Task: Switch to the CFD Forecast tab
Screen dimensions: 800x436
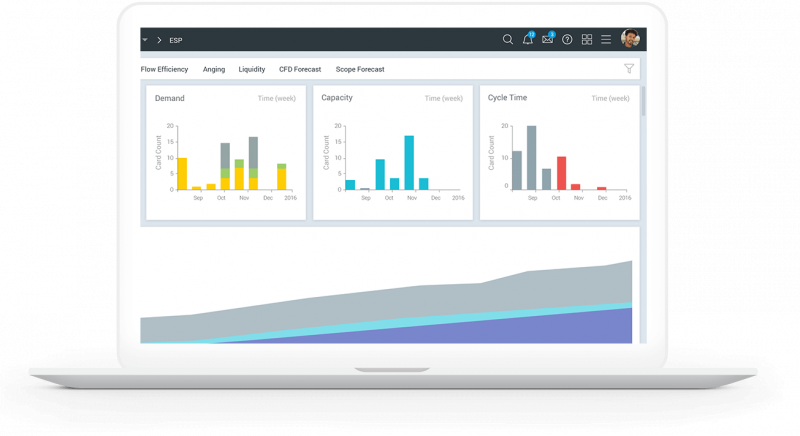Action: (x=300, y=69)
